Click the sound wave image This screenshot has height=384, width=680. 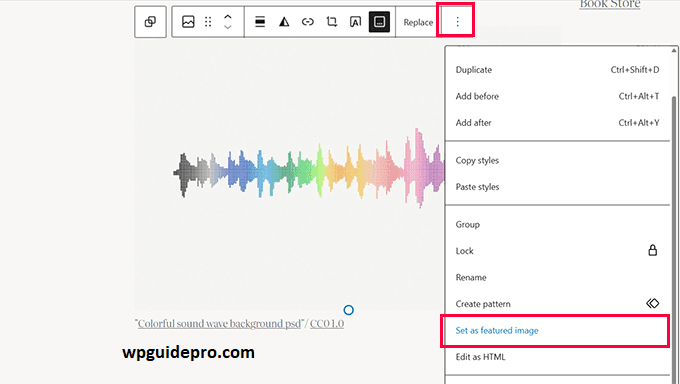pos(289,174)
